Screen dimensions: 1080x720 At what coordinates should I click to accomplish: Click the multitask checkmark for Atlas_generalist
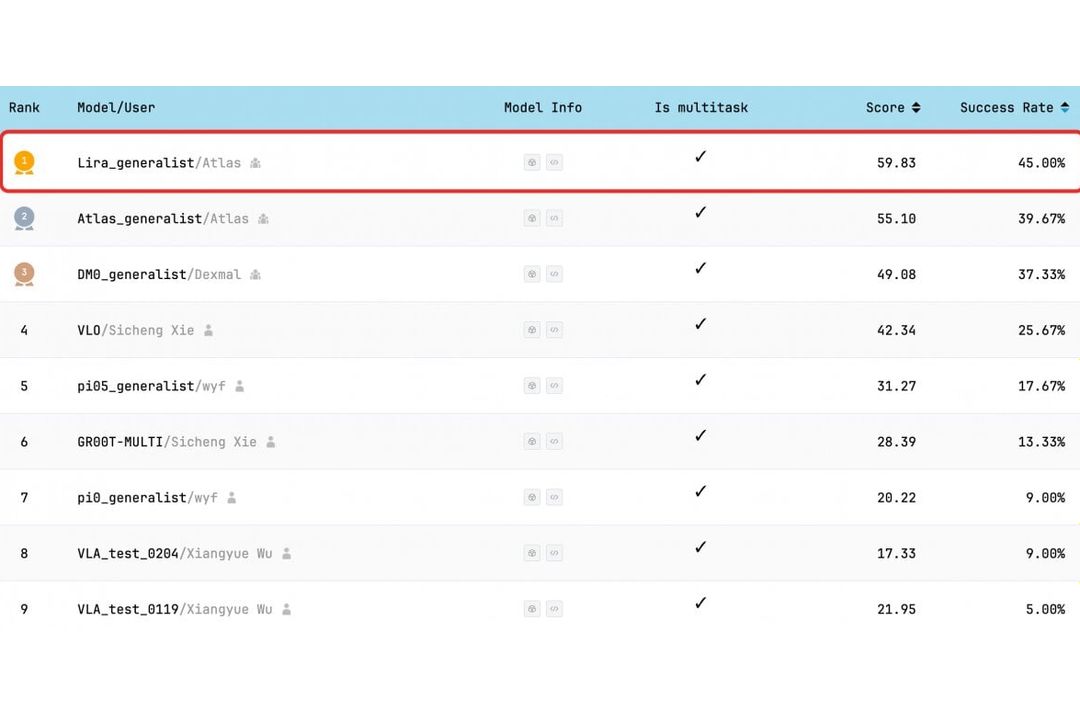tap(700, 212)
